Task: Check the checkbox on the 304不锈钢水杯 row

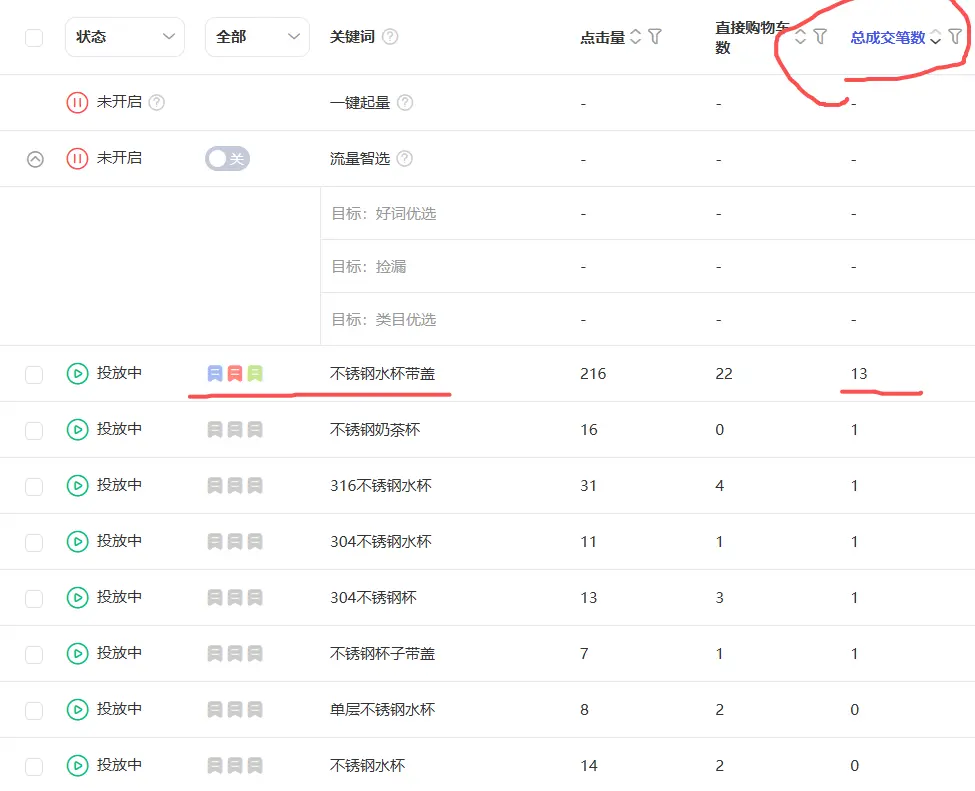Action: point(34,541)
